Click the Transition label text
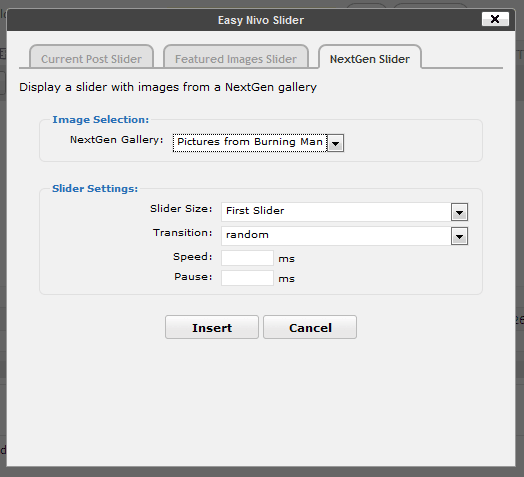 182,233
